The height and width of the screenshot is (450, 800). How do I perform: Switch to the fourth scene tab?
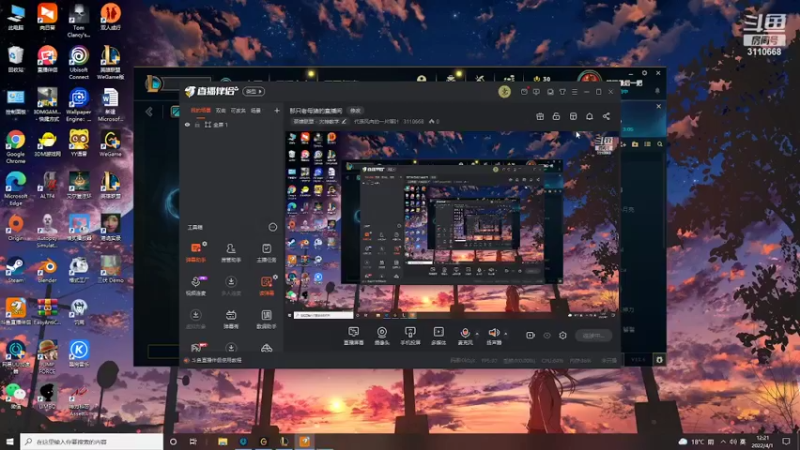click(256, 110)
